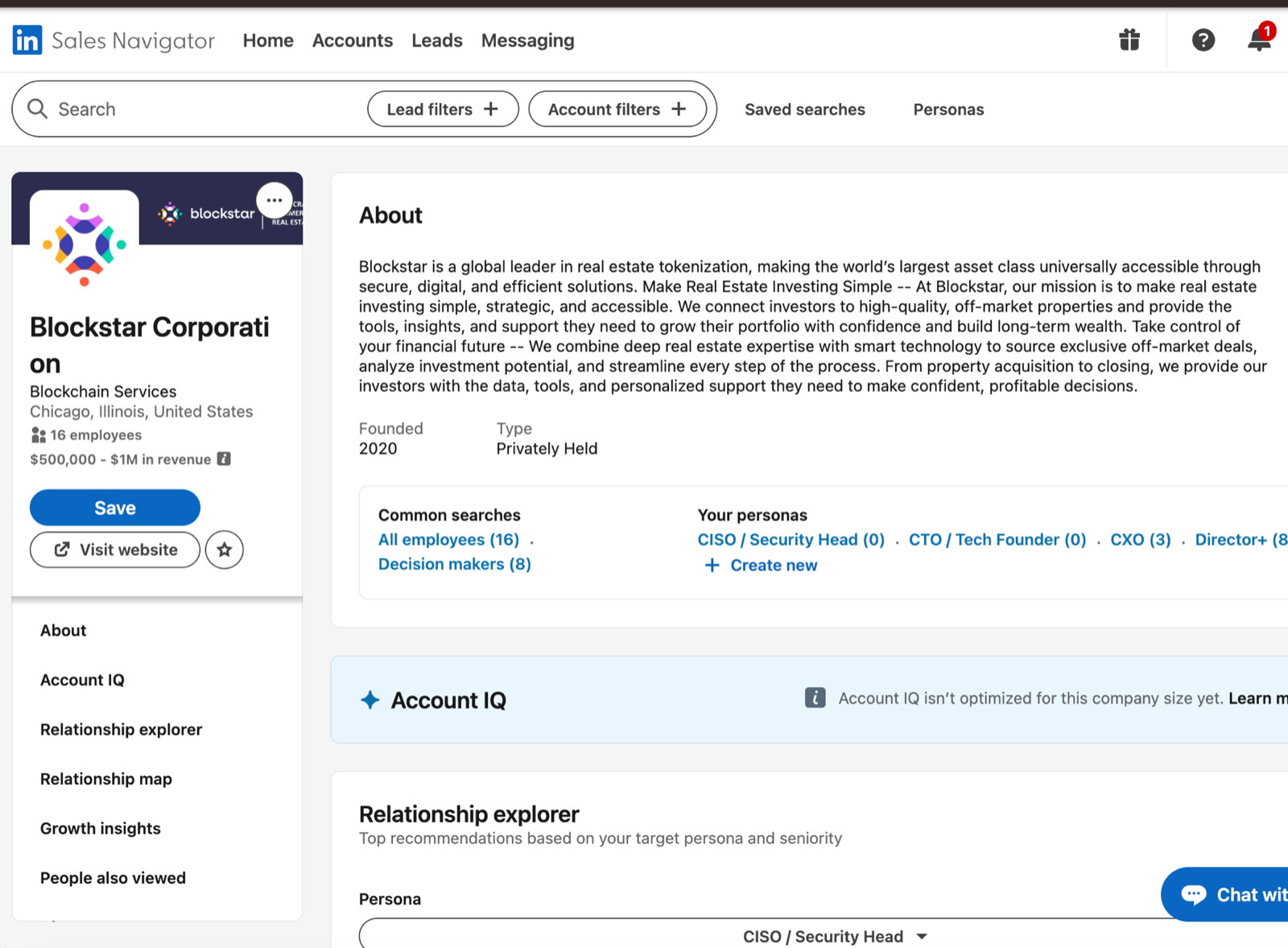Create new persona

tap(761, 565)
